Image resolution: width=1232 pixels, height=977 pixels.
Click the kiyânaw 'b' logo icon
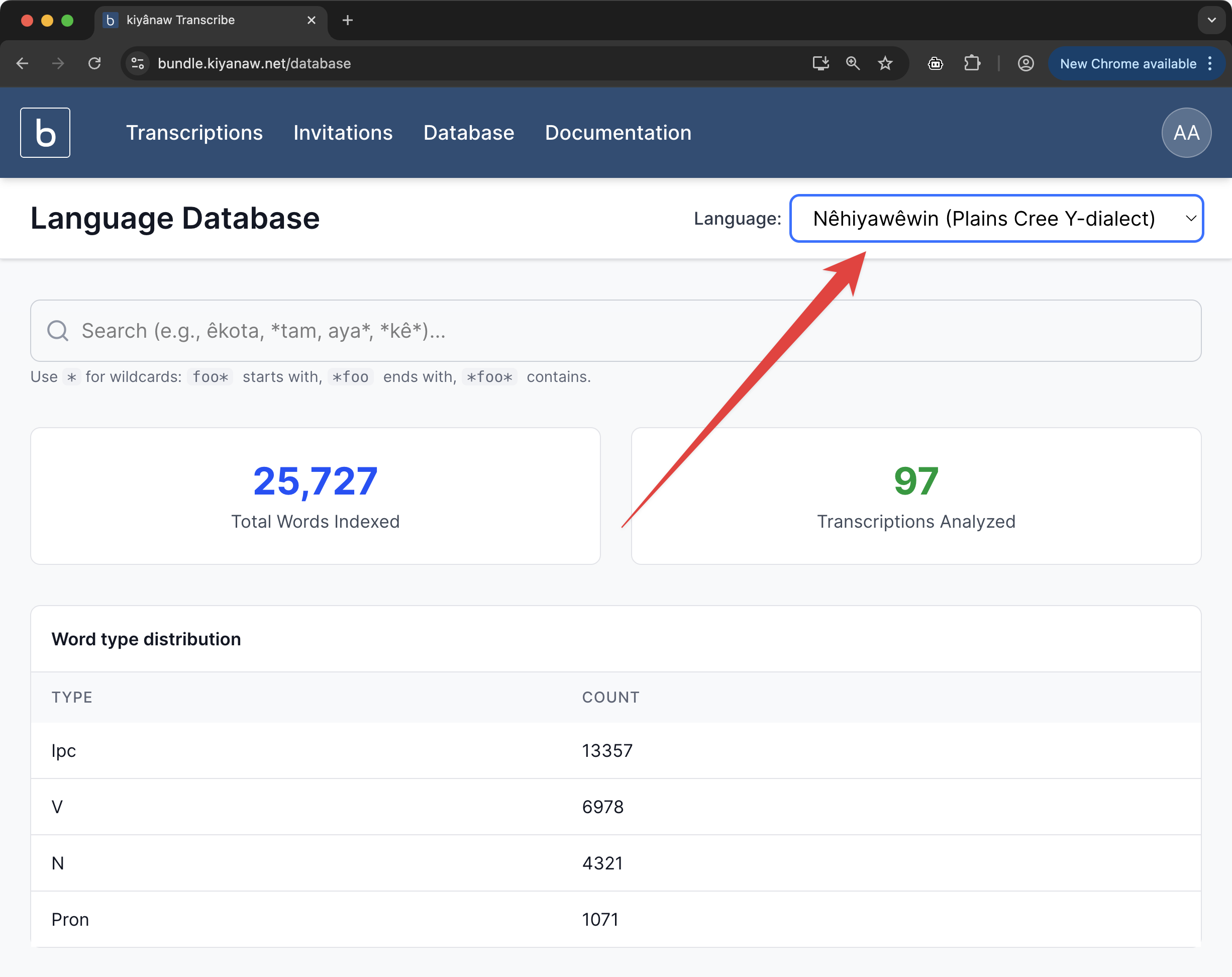[x=45, y=133]
